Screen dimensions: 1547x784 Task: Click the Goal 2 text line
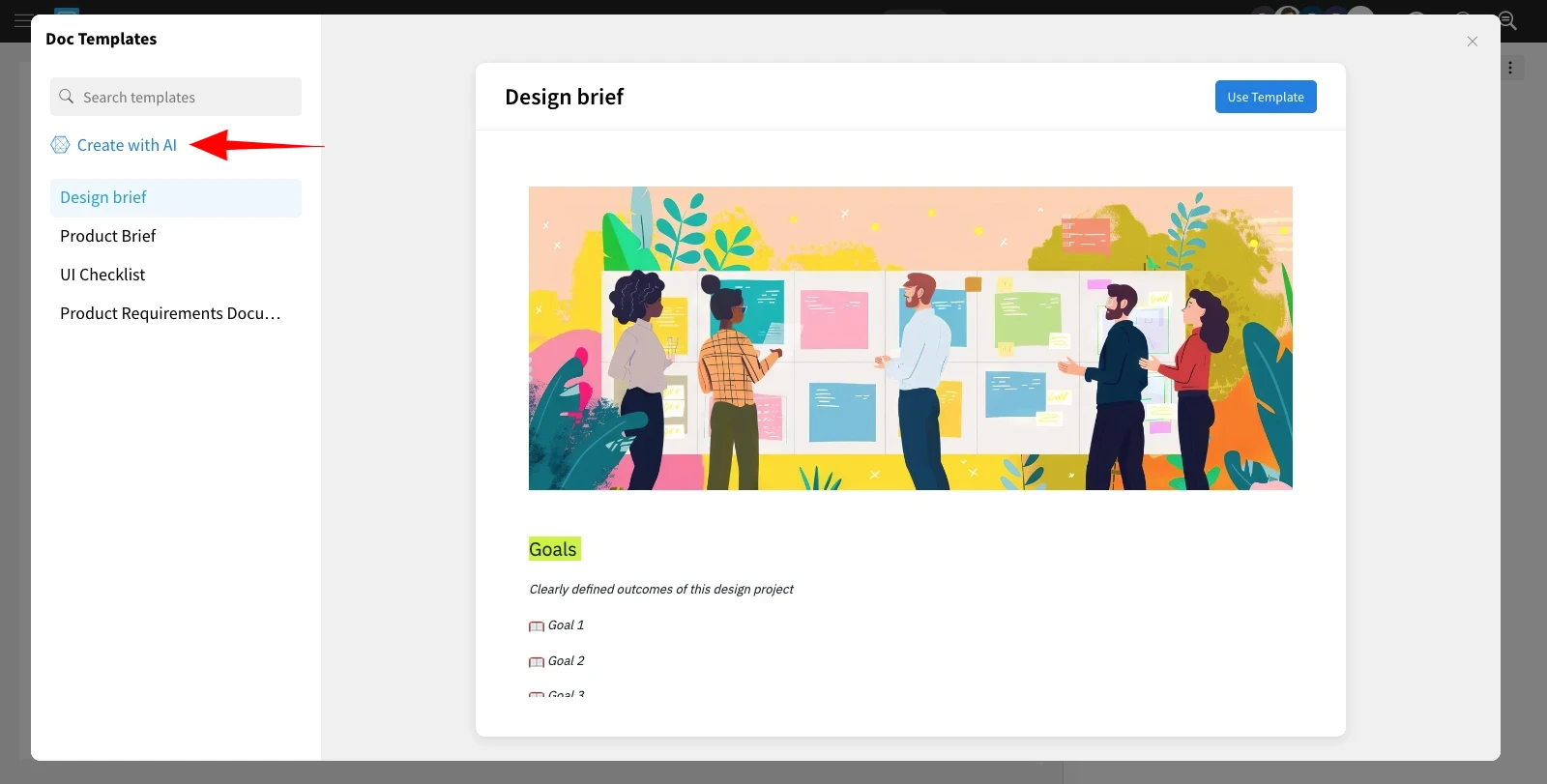pos(567,661)
